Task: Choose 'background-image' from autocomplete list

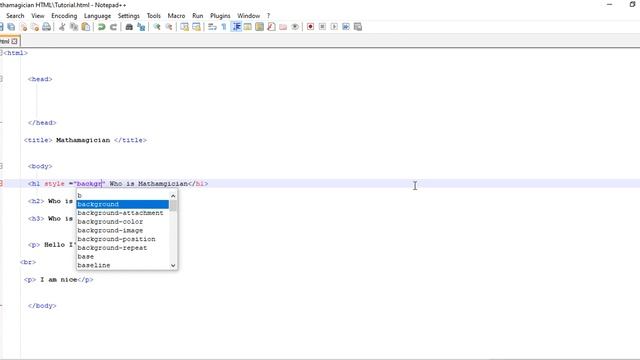Action: [x=122, y=230]
